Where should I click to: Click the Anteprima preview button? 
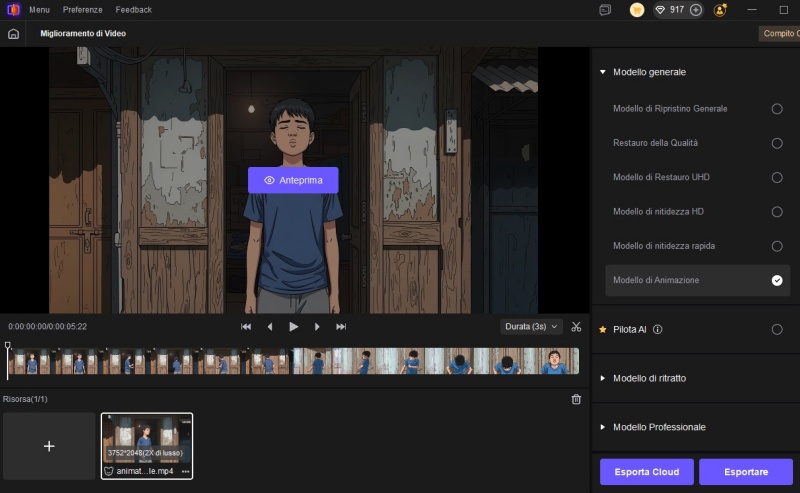pos(293,180)
